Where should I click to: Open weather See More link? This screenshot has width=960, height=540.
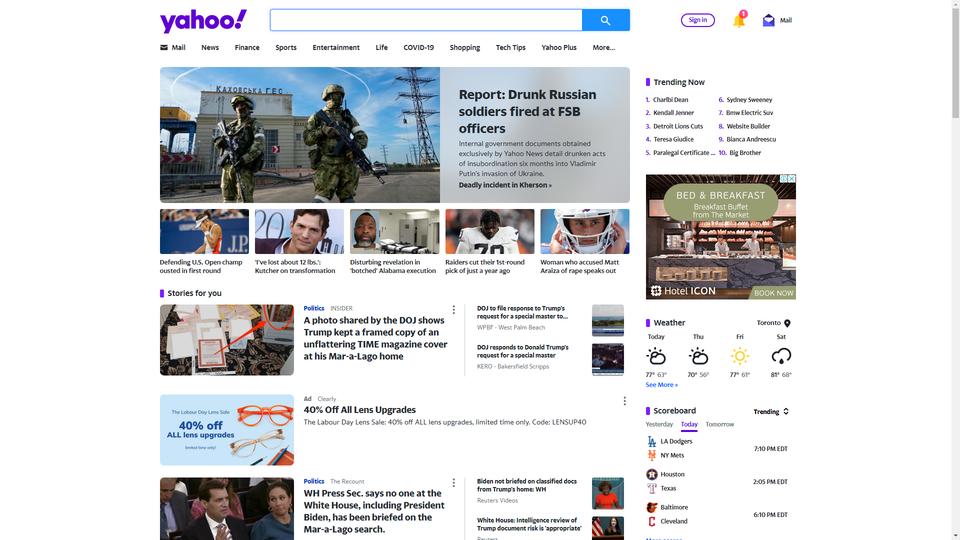pyautogui.click(x=661, y=384)
